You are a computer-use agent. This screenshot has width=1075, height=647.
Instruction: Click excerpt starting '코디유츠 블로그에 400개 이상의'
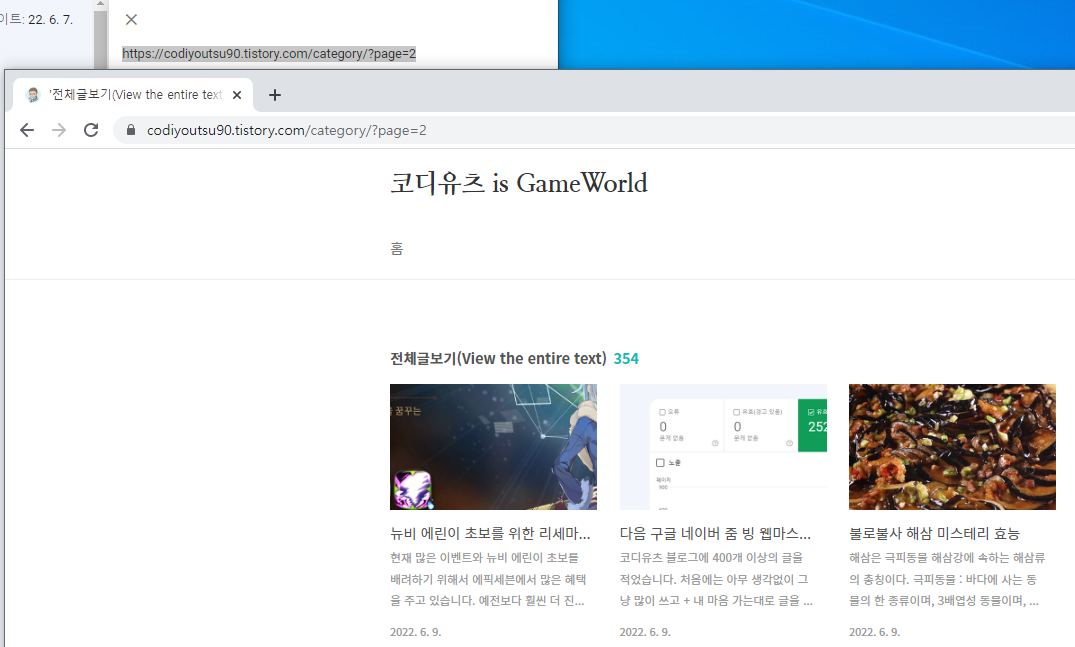(x=716, y=579)
